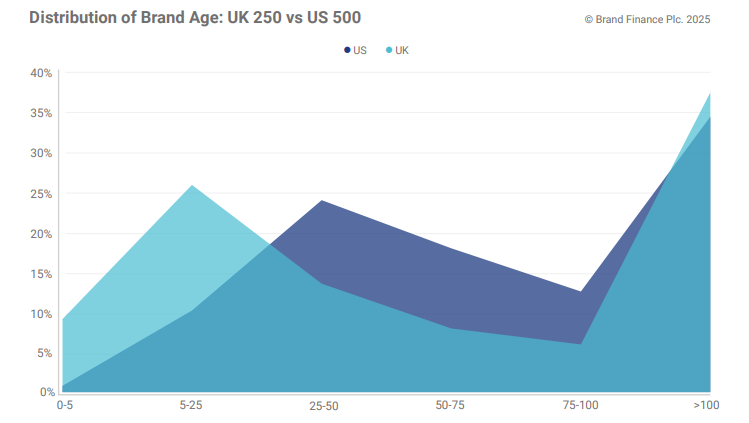Click the 0% y-axis label
749x423 pixels.
pyautogui.click(x=46, y=392)
